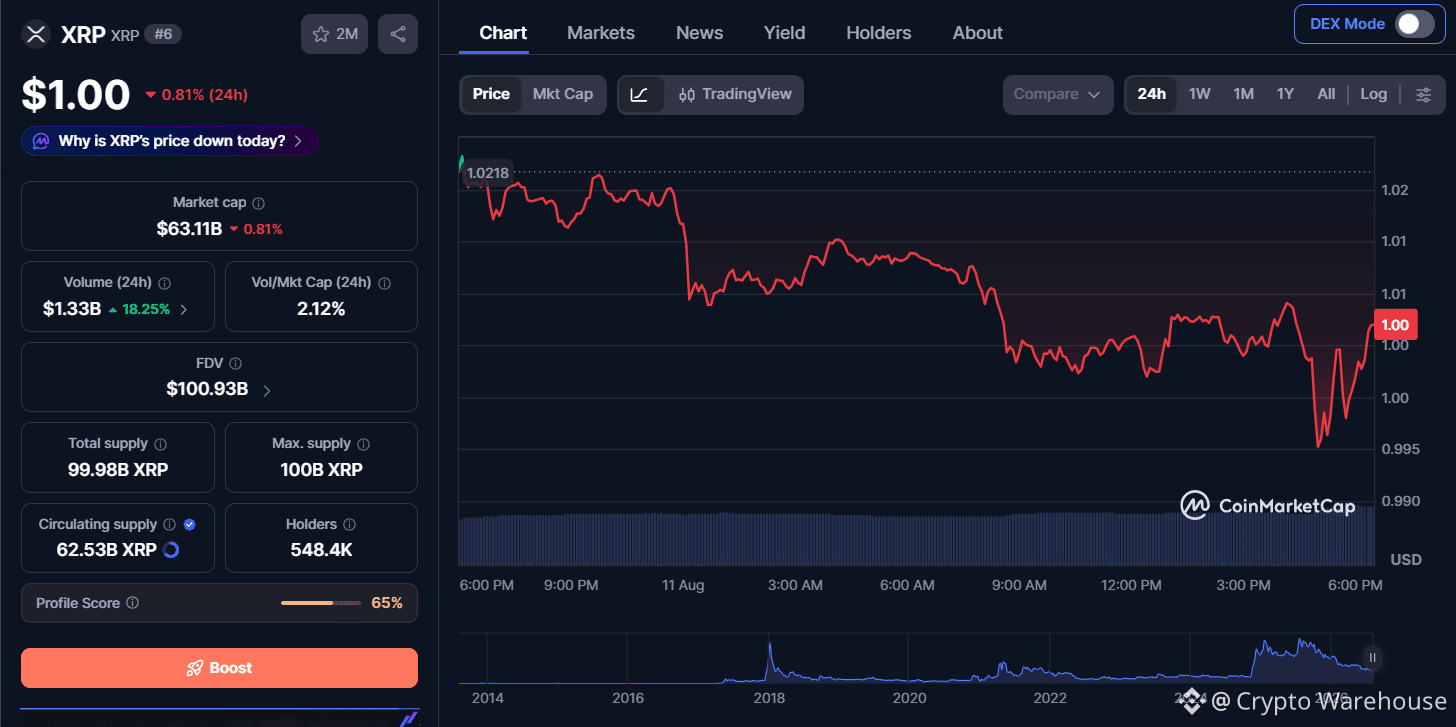The height and width of the screenshot is (727, 1456).
Task: Set chart range to 1M
Action: 1244,94
